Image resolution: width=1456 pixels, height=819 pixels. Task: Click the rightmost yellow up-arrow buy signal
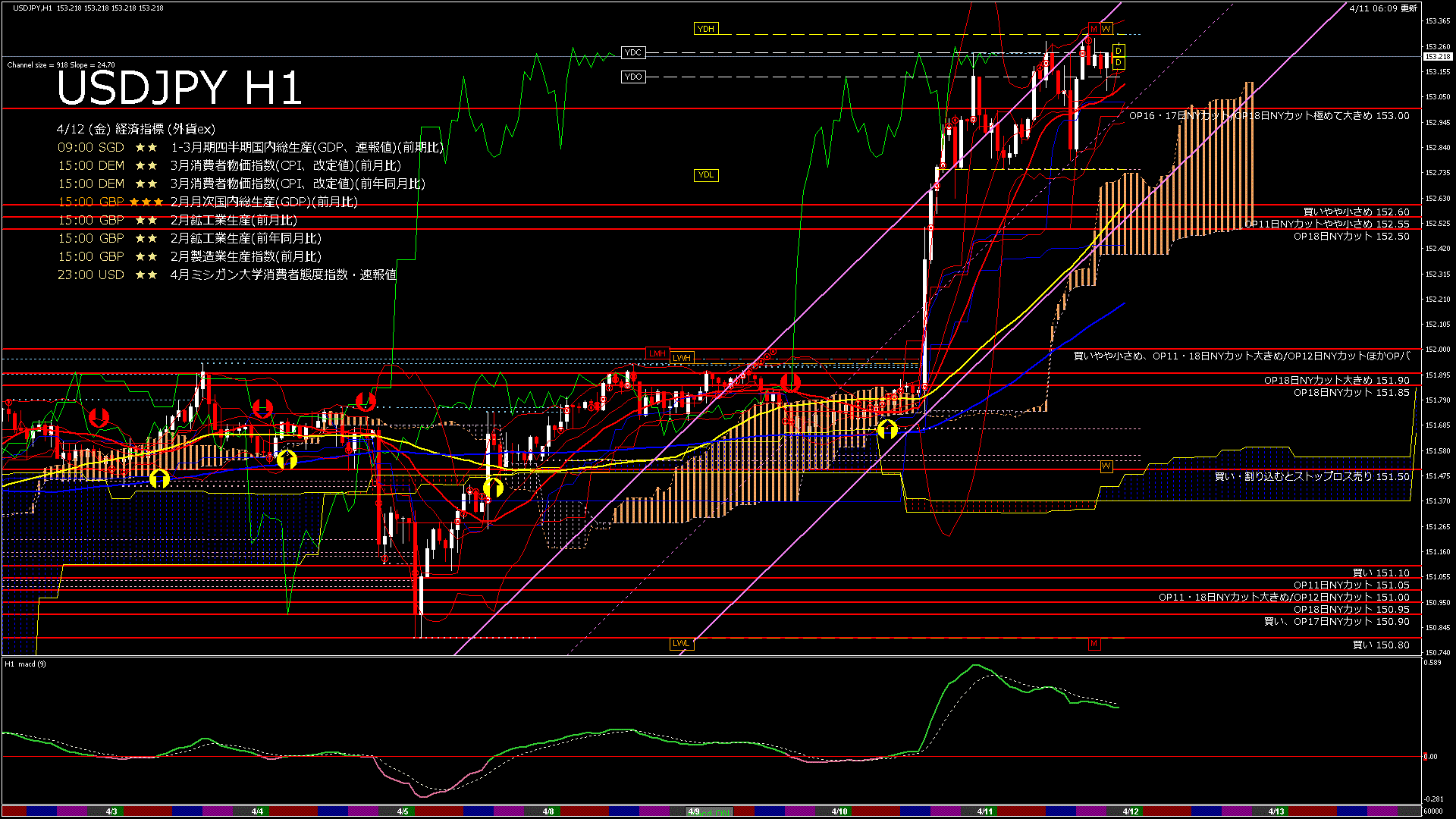pos(887,430)
